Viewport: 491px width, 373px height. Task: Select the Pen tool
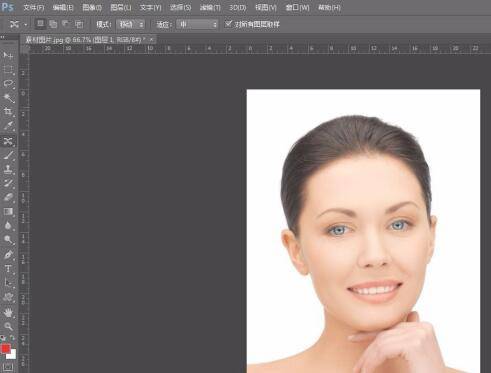click(8, 255)
